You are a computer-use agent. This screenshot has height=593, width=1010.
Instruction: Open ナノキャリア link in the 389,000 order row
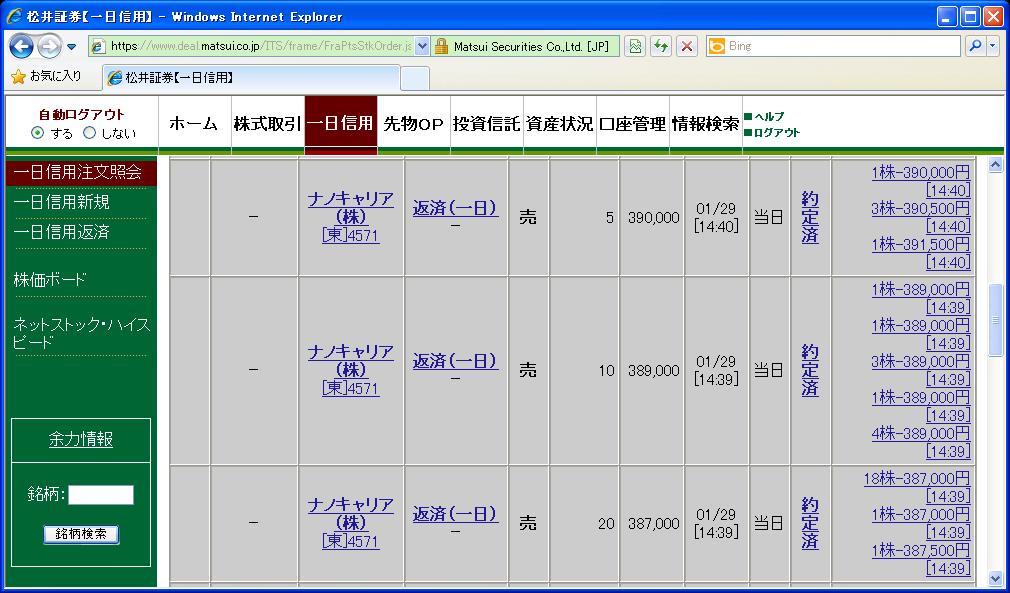click(350, 361)
